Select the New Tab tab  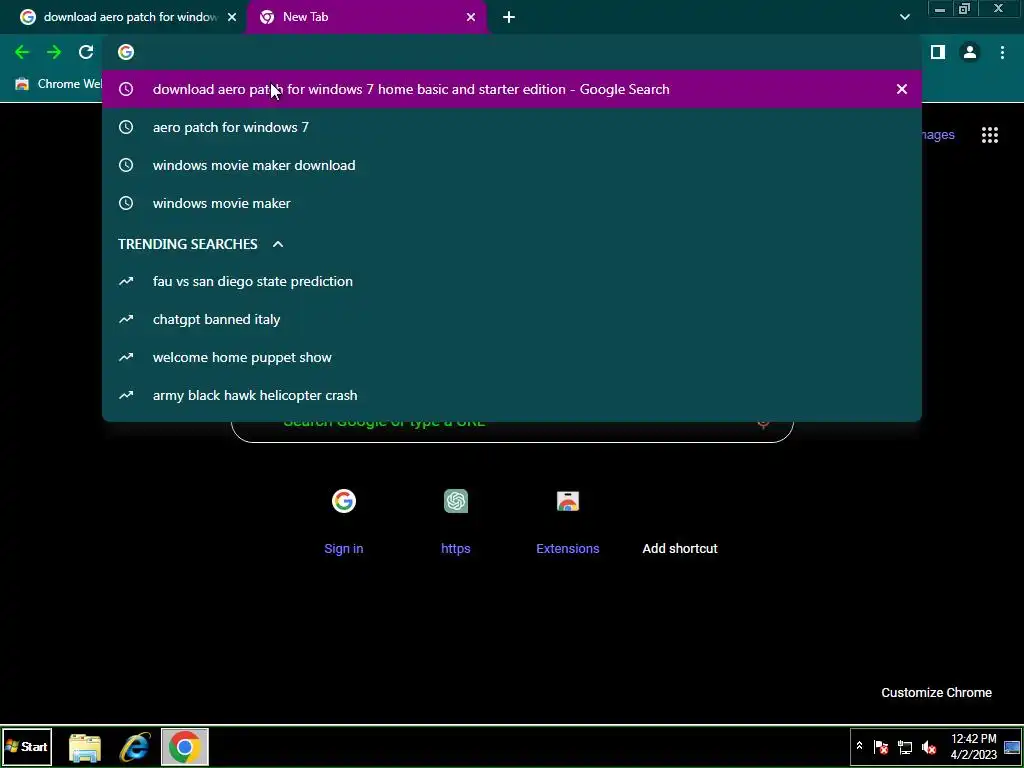coord(366,18)
